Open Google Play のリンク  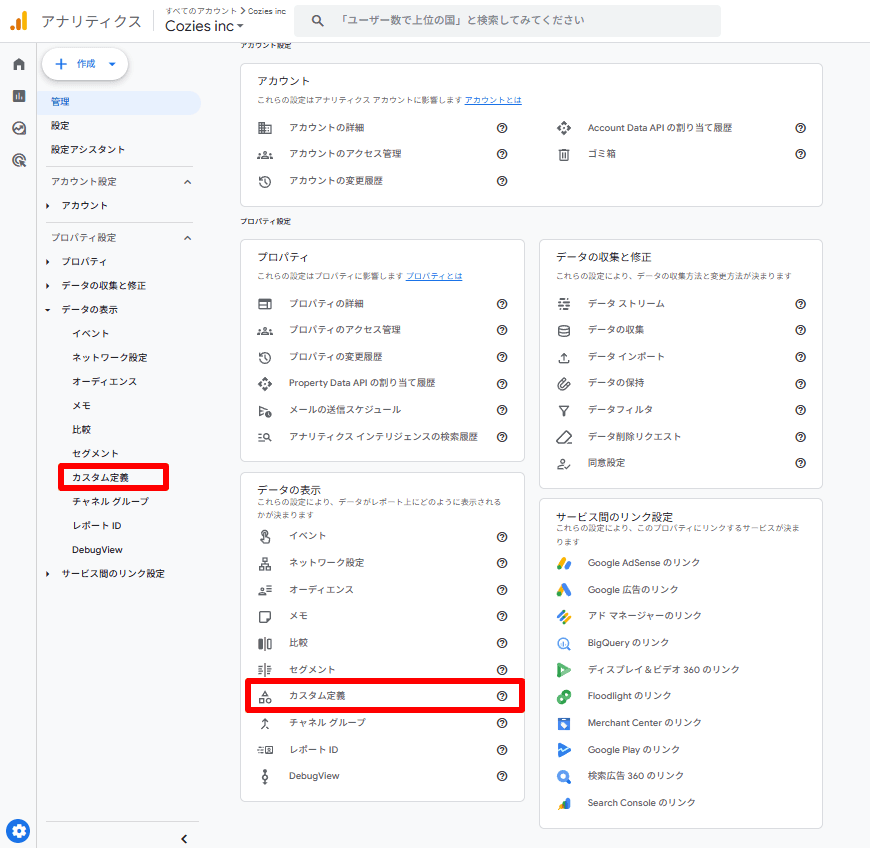[x=634, y=750]
